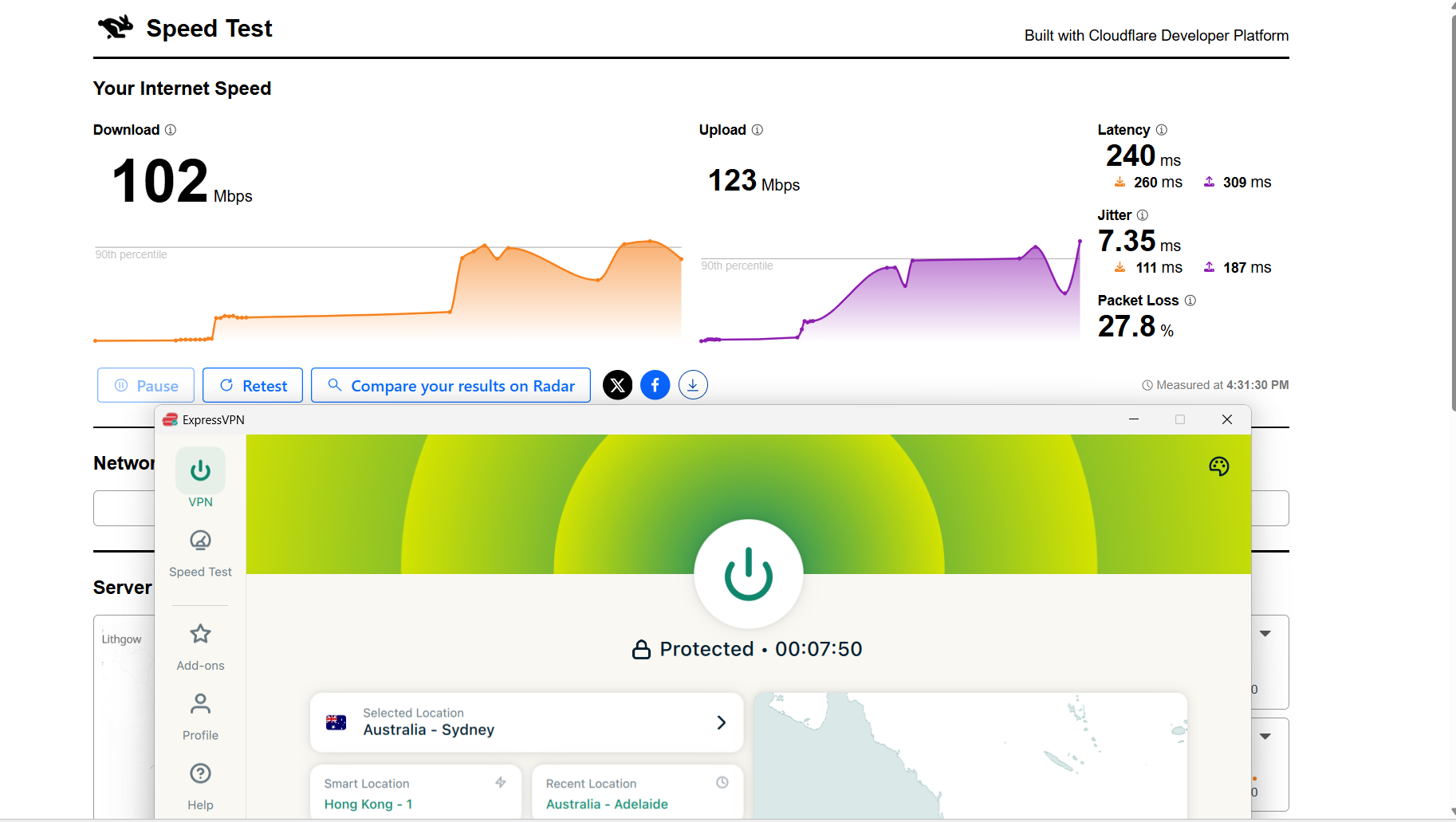Open the upper dropdown on the server panel
Screen dimensions: 1456x822
coord(1265,633)
